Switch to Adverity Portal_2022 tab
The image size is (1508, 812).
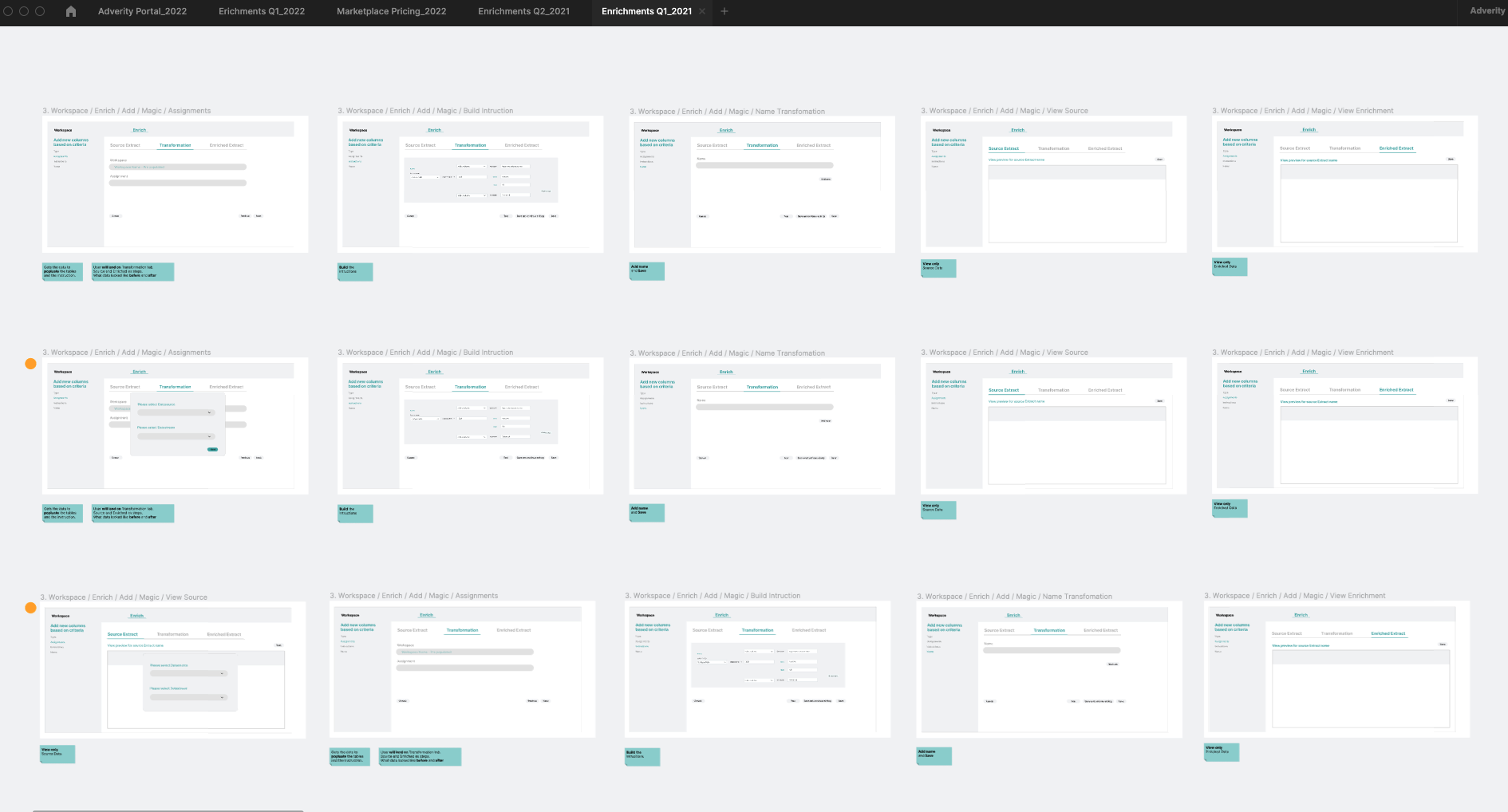click(x=142, y=11)
